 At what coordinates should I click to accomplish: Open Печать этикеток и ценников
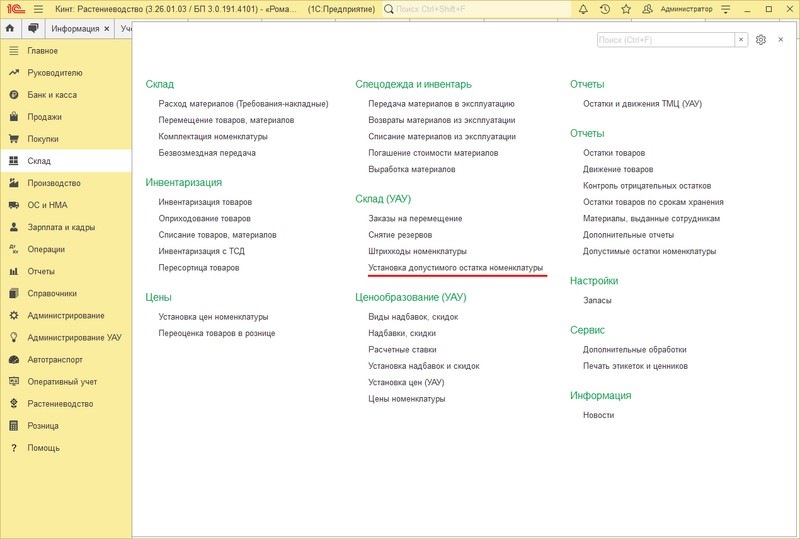pyautogui.click(x=635, y=366)
